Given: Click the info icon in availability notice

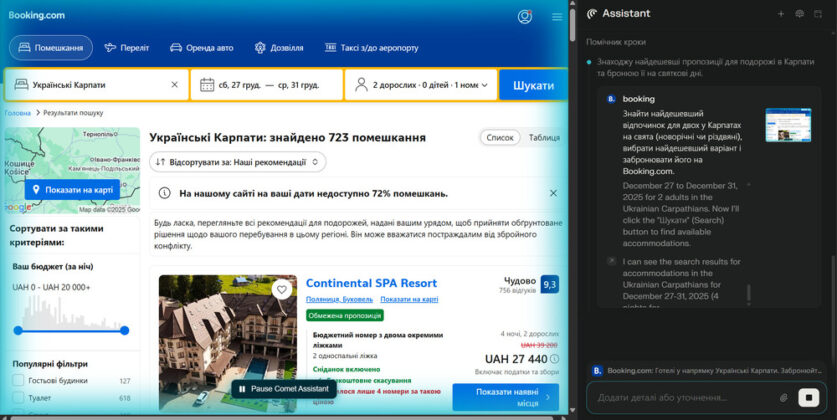Looking at the screenshot, I should (164, 193).
